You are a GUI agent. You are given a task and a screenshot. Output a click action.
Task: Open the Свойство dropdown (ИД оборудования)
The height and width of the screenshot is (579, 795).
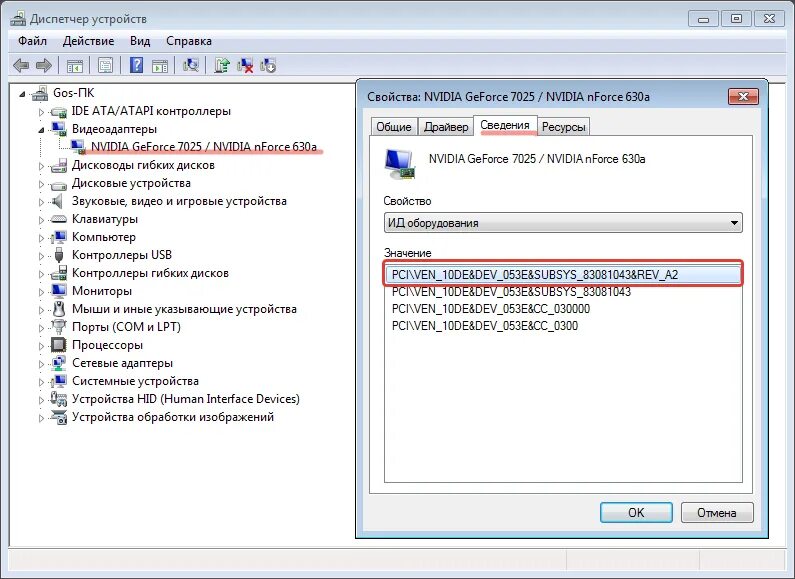pos(563,223)
